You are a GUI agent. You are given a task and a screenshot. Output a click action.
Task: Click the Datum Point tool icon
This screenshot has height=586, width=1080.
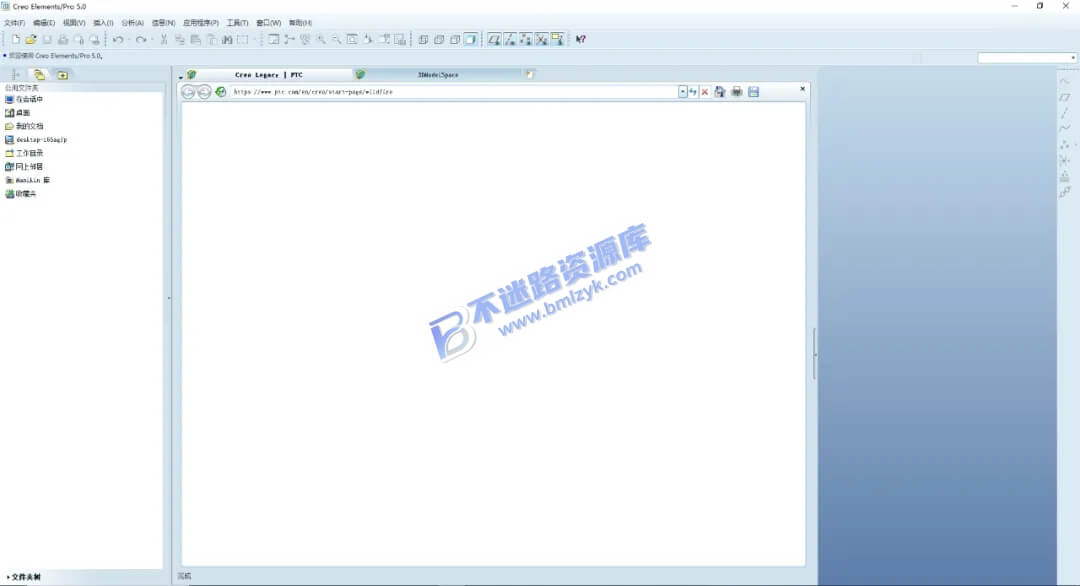pos(1065,145)
